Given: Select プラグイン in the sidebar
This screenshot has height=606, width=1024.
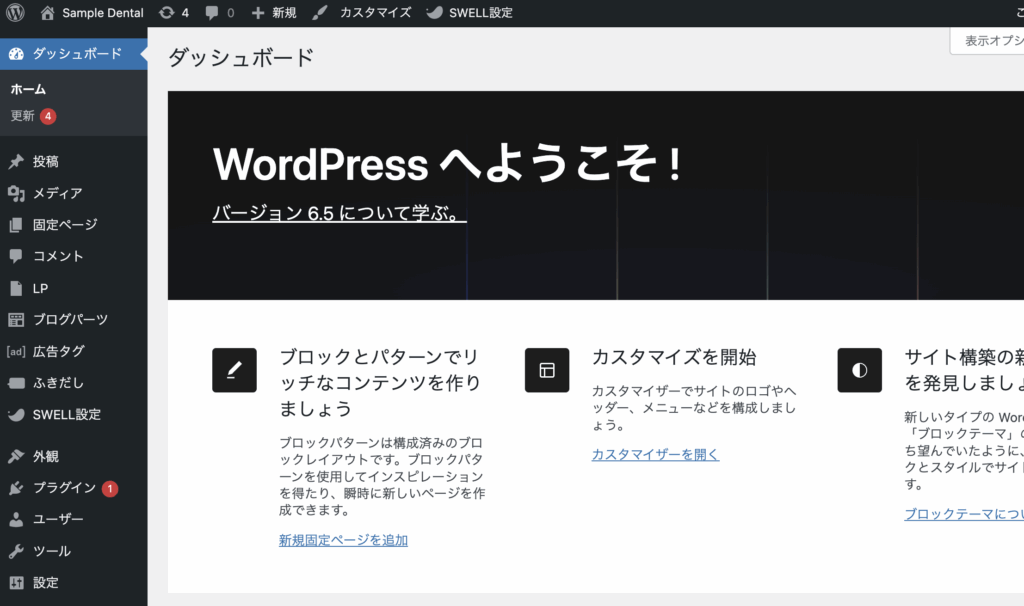Looking at the screenshot, I should tap(64, 488).
